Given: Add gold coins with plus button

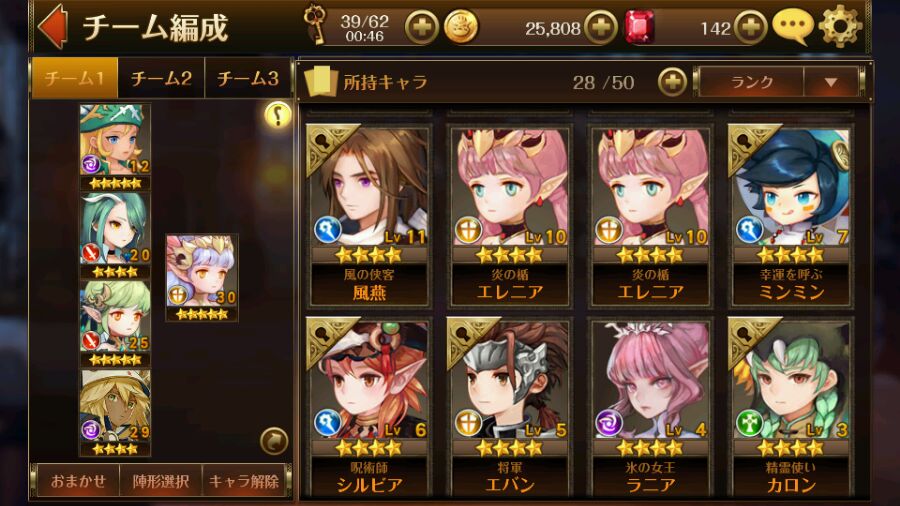Looking at the screenshot, I should point(601,27).
